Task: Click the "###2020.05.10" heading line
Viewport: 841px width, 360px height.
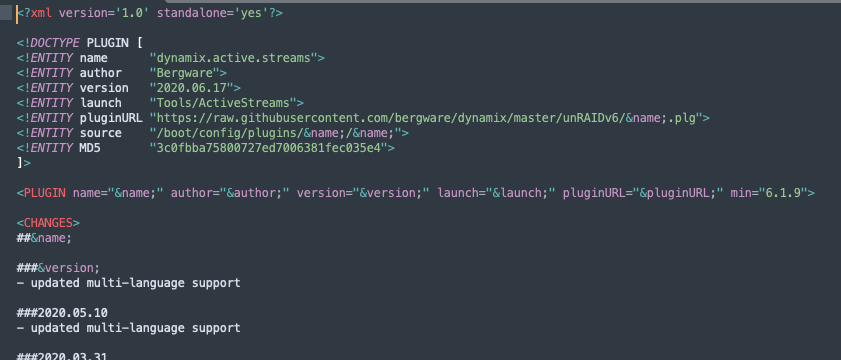Action: 62,313
